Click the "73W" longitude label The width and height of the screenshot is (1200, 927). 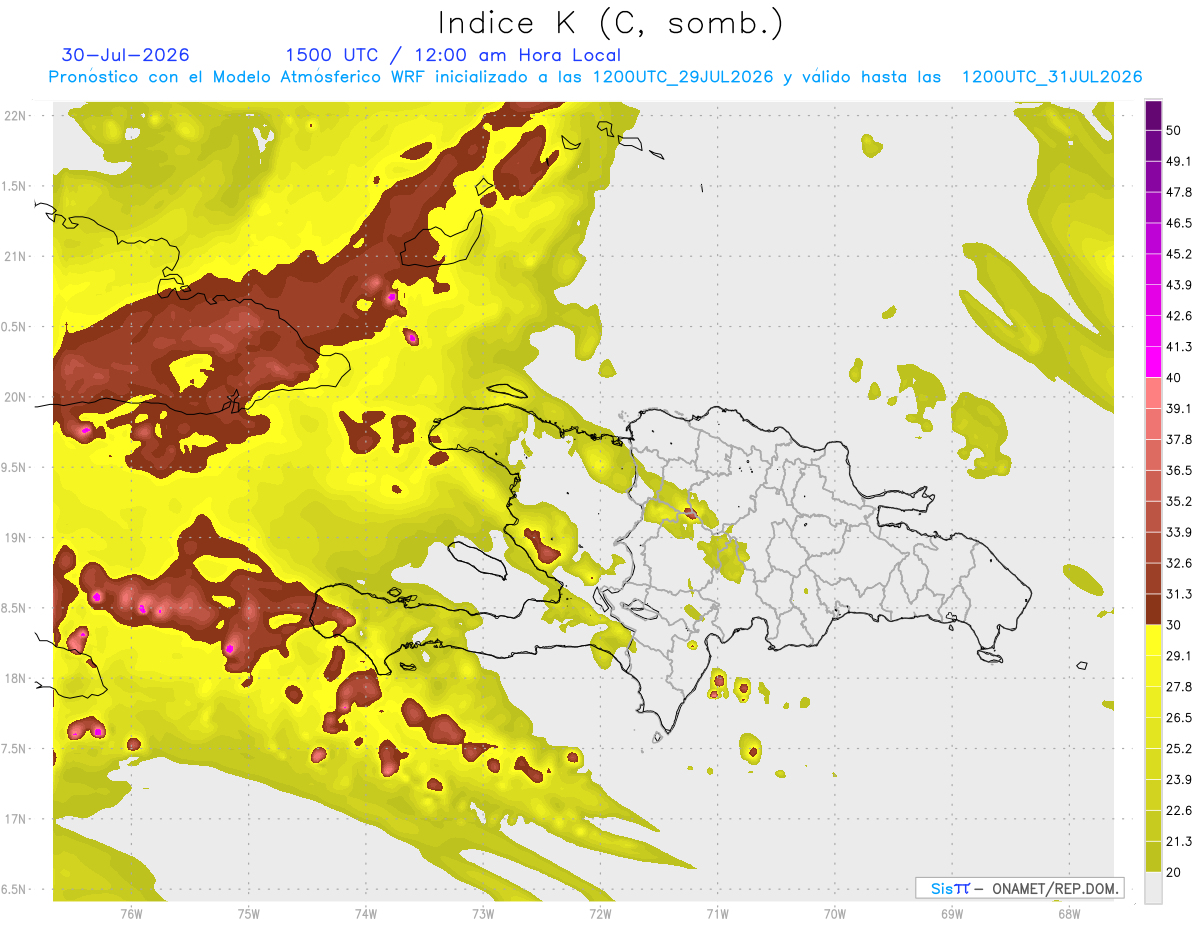(483, 912)
